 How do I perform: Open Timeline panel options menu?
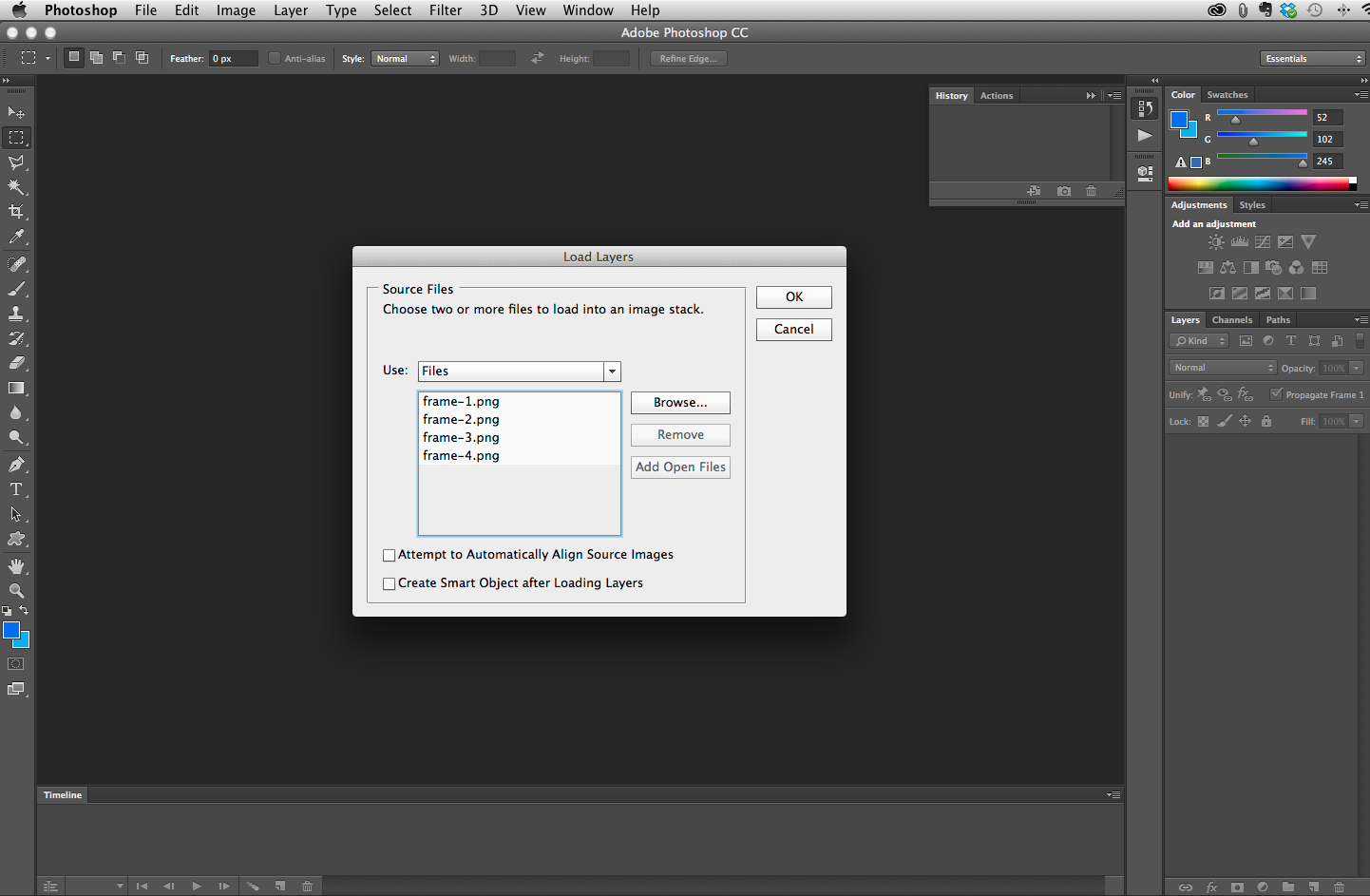click(1113, 794)
